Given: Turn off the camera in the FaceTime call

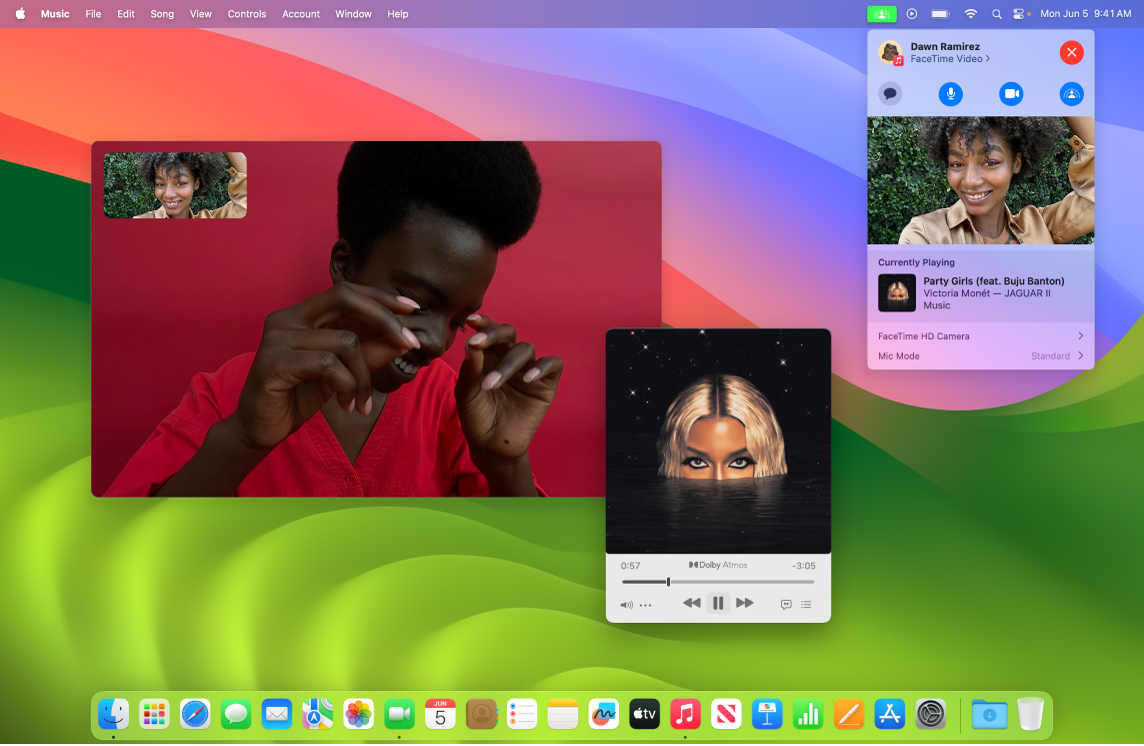Looking at the screenshot, I should pyautogui.click(x=1011, y=94).
